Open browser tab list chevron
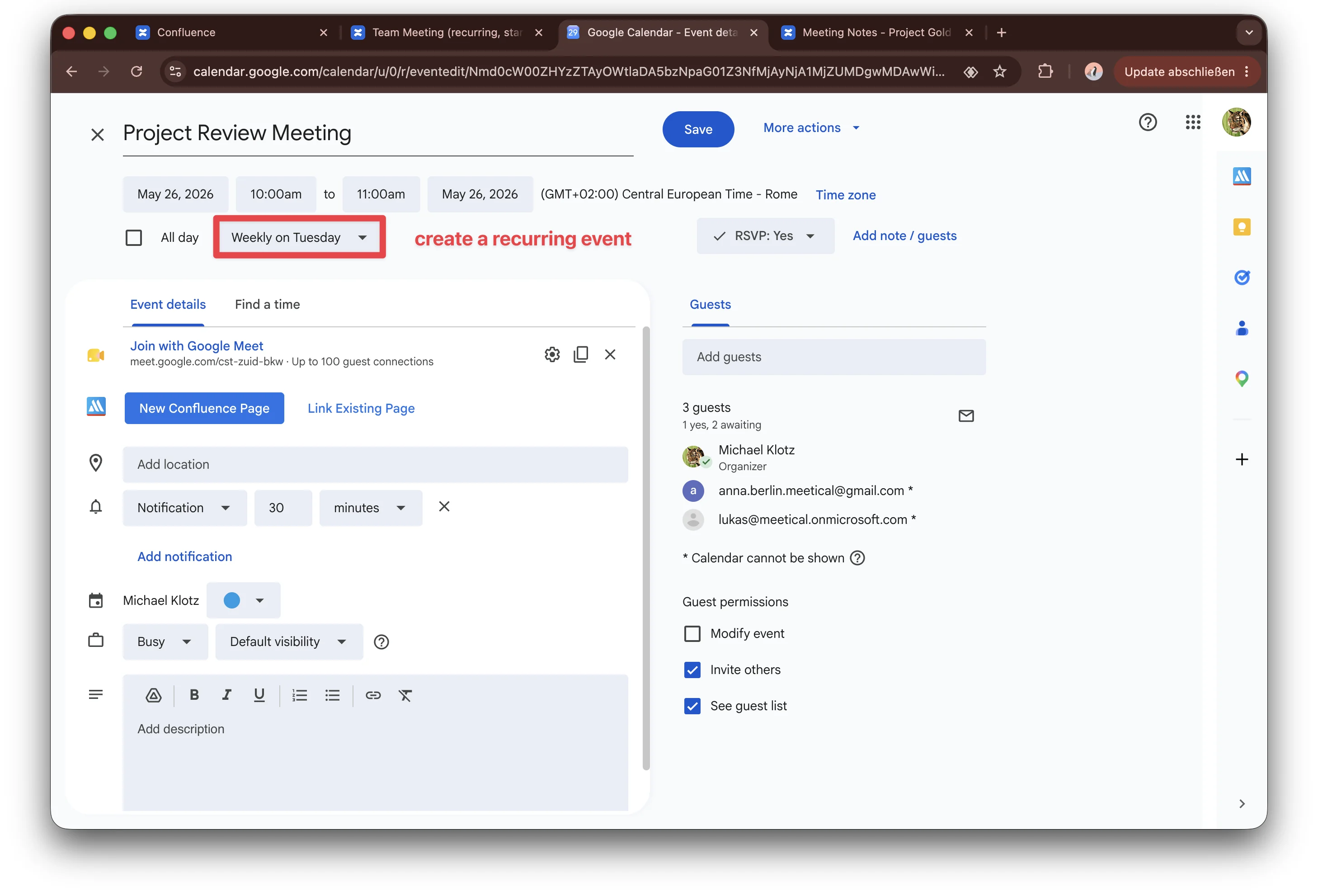 [1249, 33]
